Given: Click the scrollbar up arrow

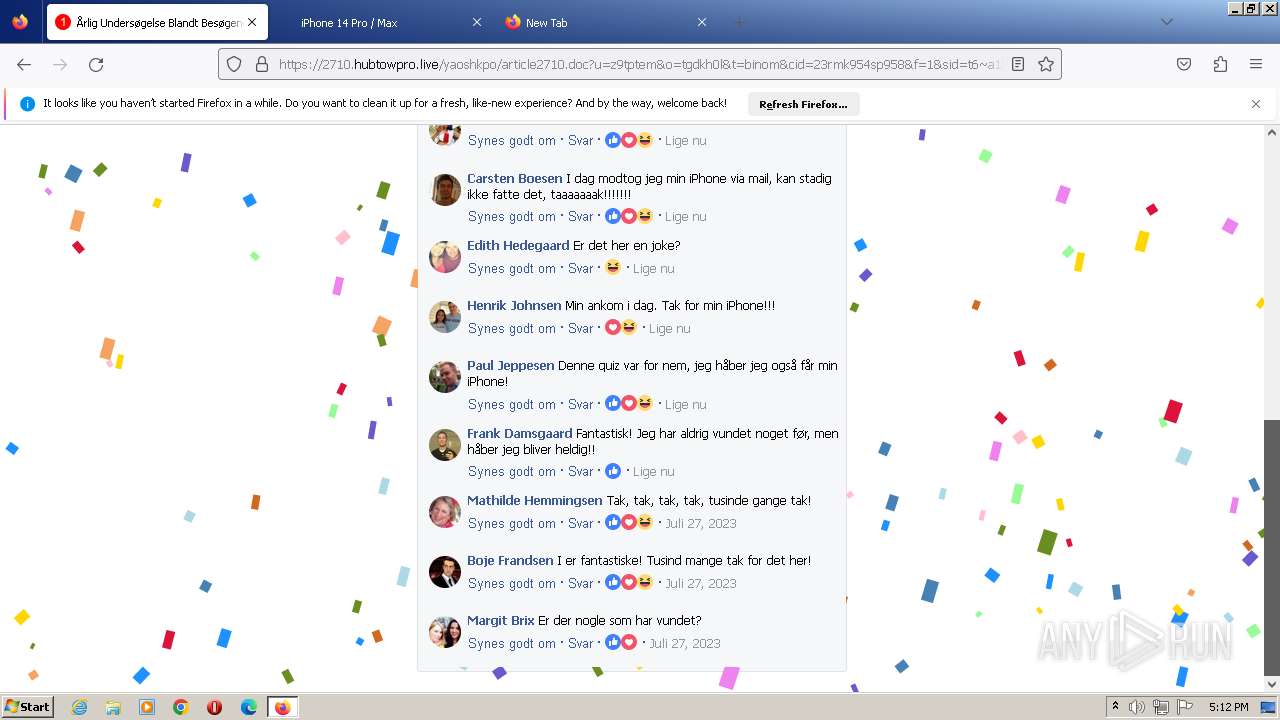Looking at the screenshot, I should 1272,133.
